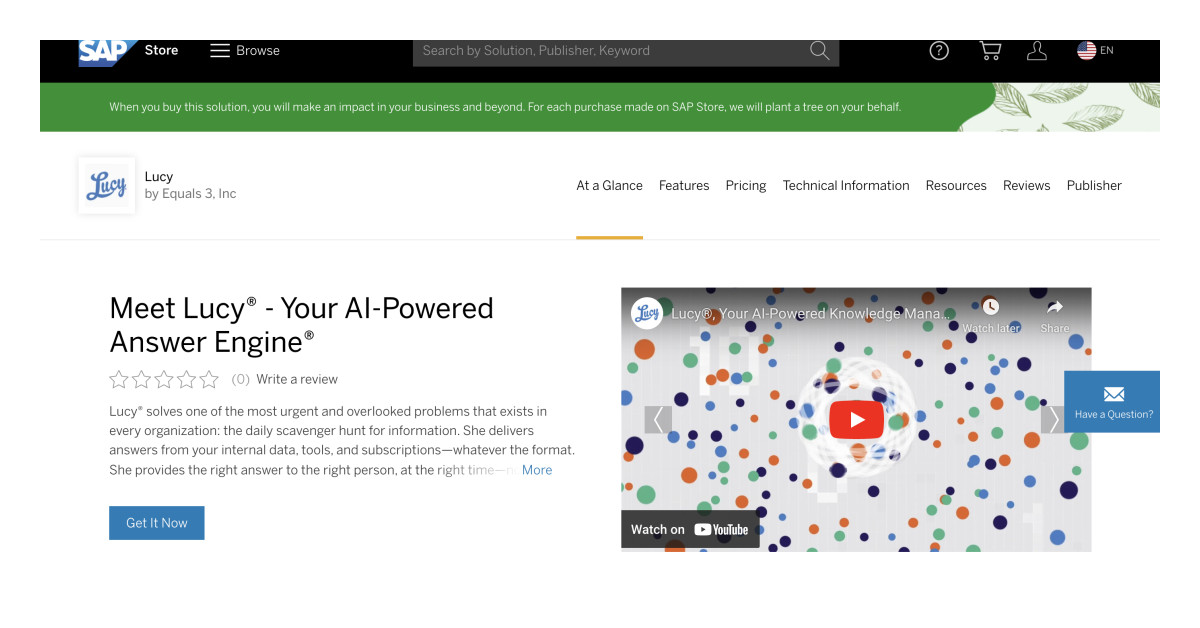This screenshot has height=628, width=1200.
Task: Open the Write a review link
Action: tap(297, 379)
